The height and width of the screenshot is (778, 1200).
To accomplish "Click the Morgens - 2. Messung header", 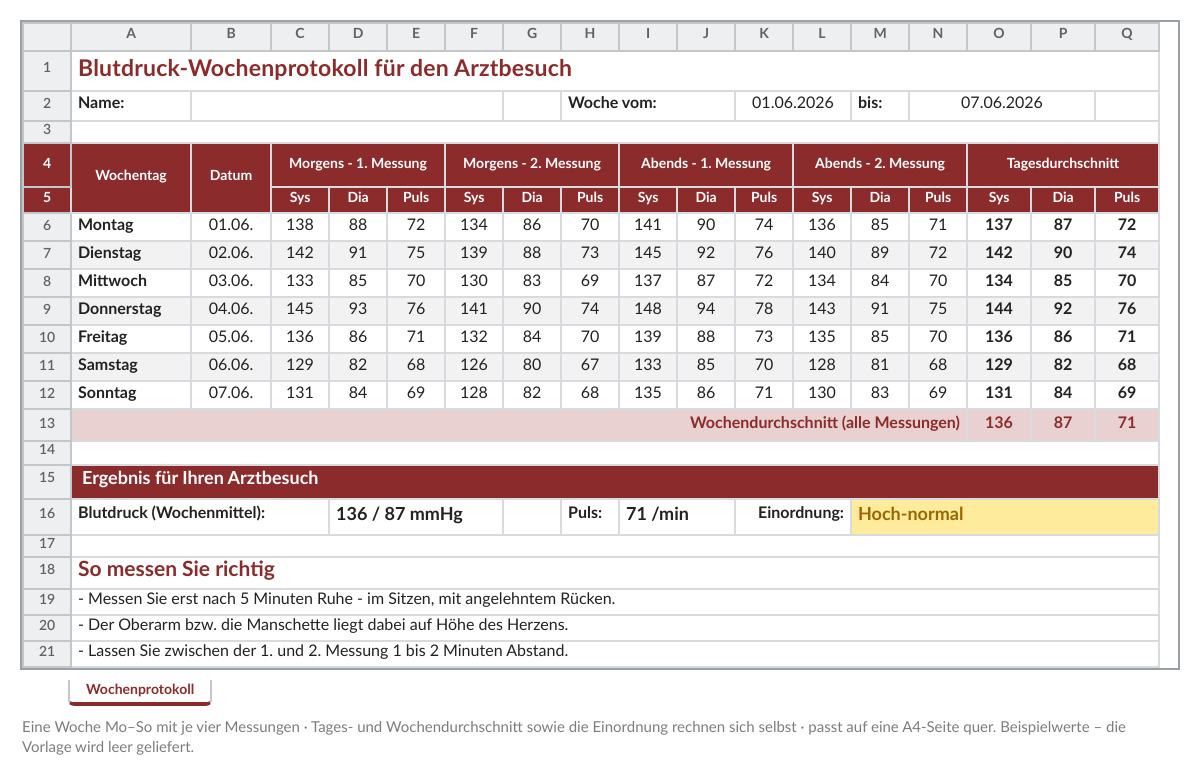I will (x=532, y=163).
